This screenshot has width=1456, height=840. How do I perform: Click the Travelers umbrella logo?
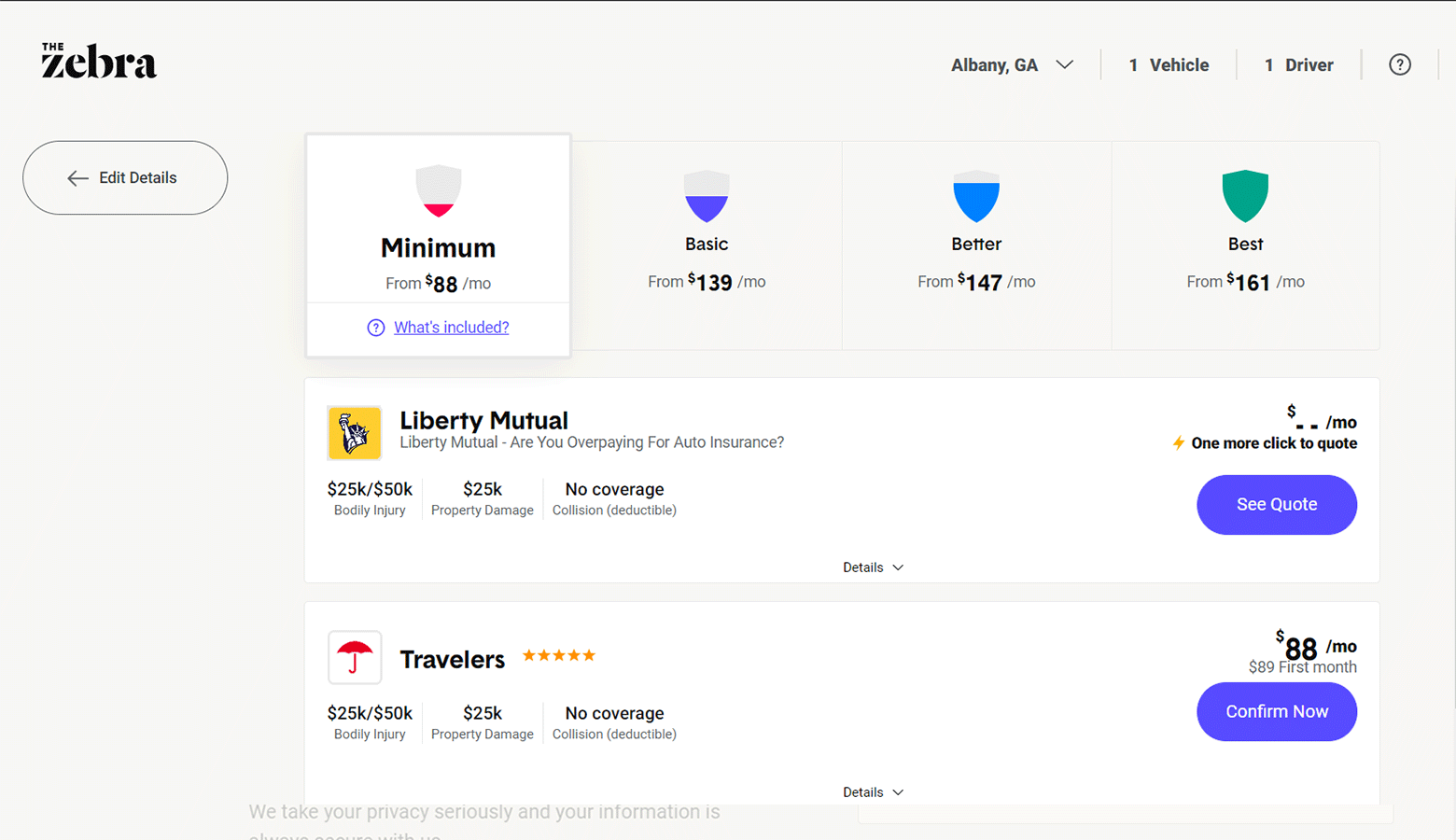pyautogui.click(x=355, y=657)
